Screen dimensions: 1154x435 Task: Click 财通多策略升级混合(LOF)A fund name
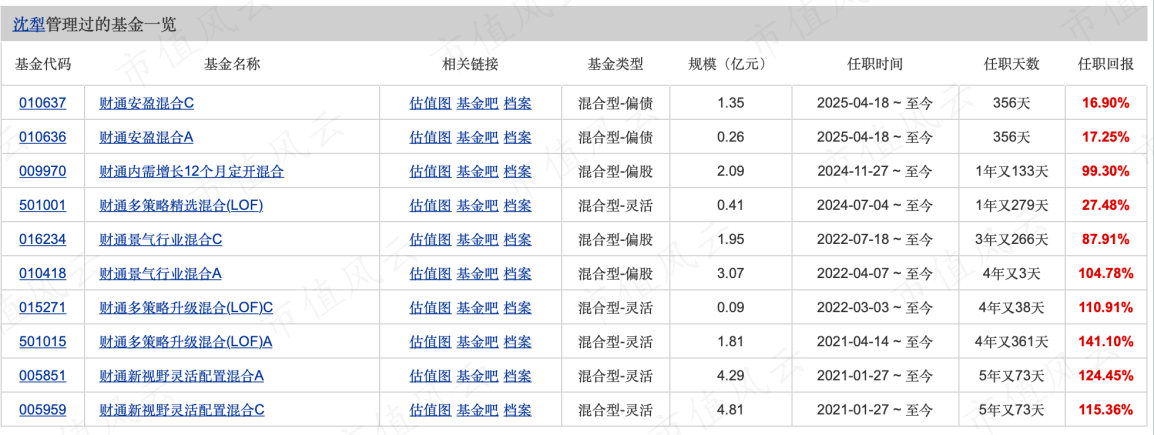tap(186, 341)
